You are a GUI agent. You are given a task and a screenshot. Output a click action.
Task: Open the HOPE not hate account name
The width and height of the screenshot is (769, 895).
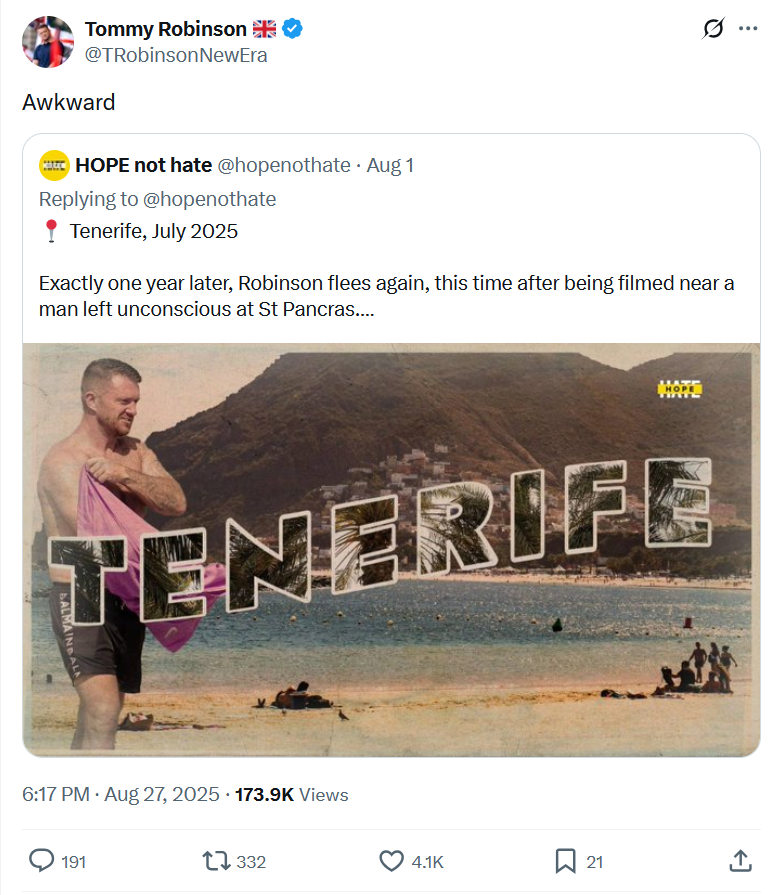click(x=143, y=165)
